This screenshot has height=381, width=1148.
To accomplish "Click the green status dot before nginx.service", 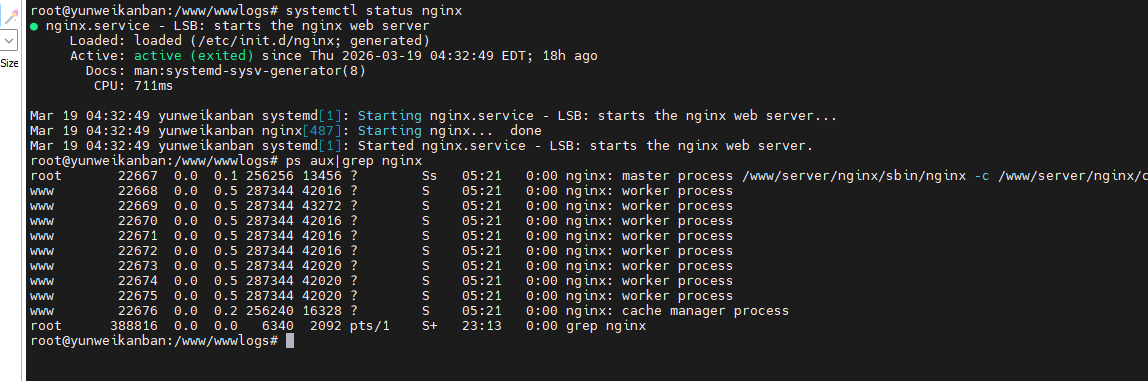I will click(34, 26).
